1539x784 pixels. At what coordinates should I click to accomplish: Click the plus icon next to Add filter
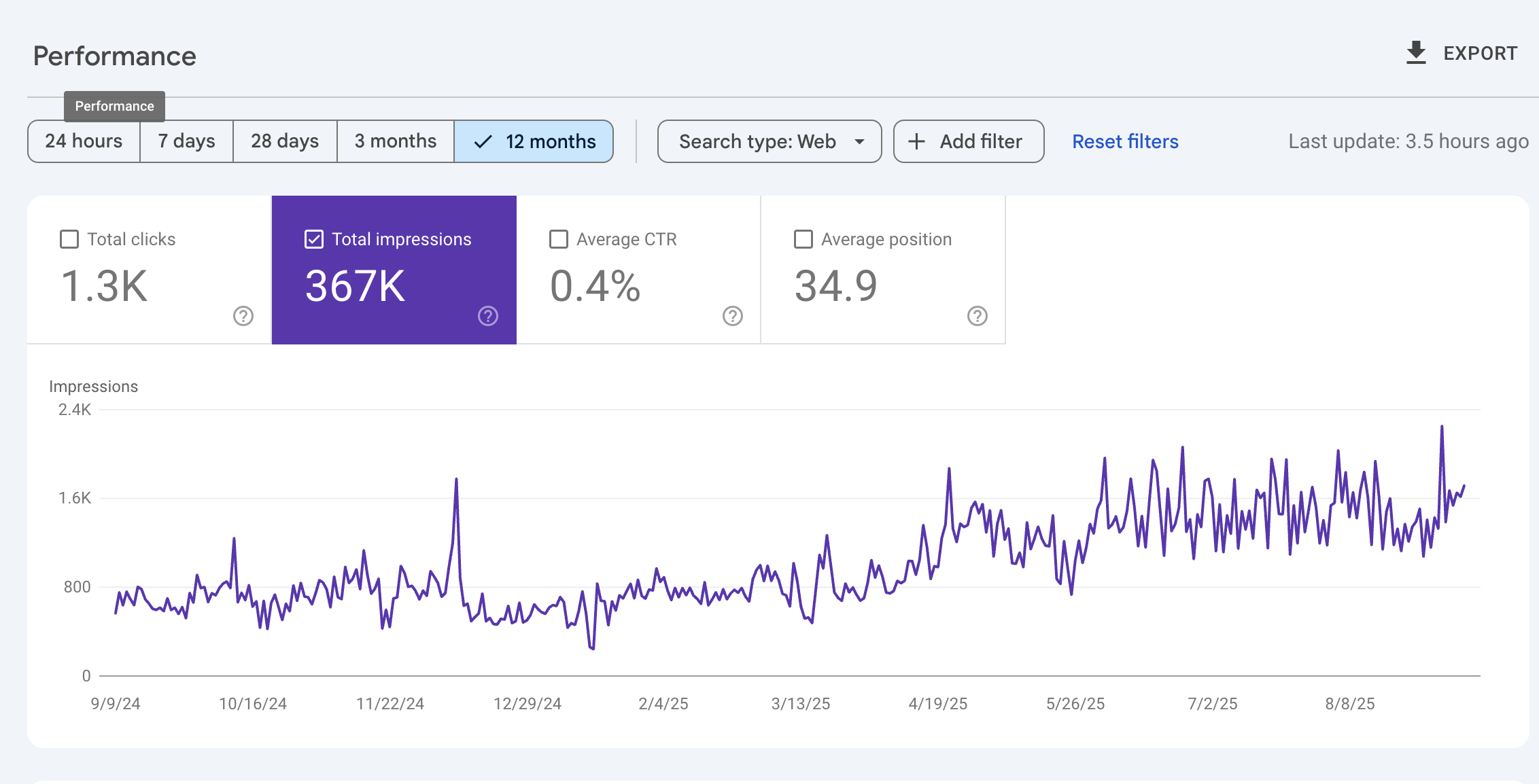coord(916,141)
